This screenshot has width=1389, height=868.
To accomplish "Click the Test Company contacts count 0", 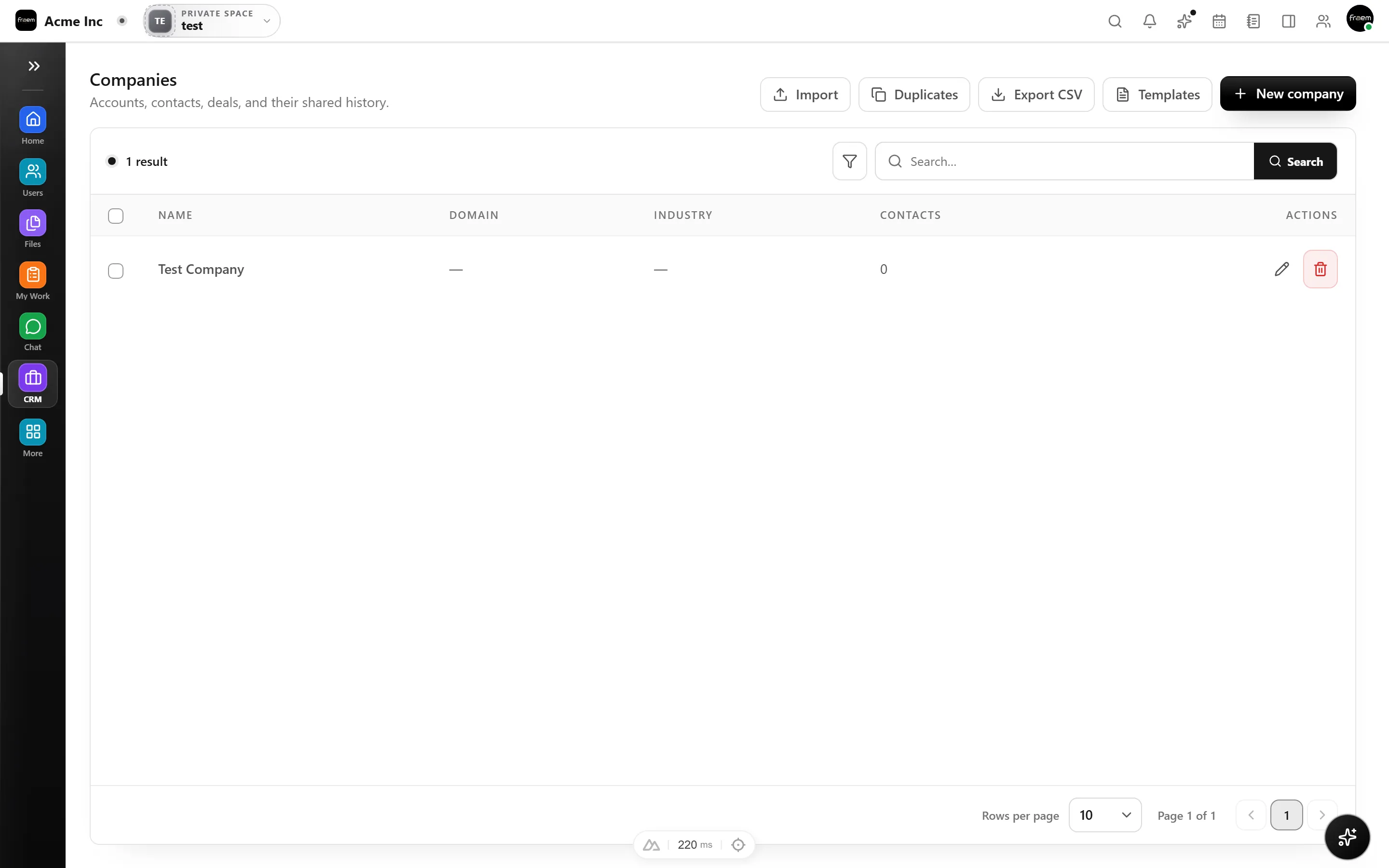I will 884,269.
